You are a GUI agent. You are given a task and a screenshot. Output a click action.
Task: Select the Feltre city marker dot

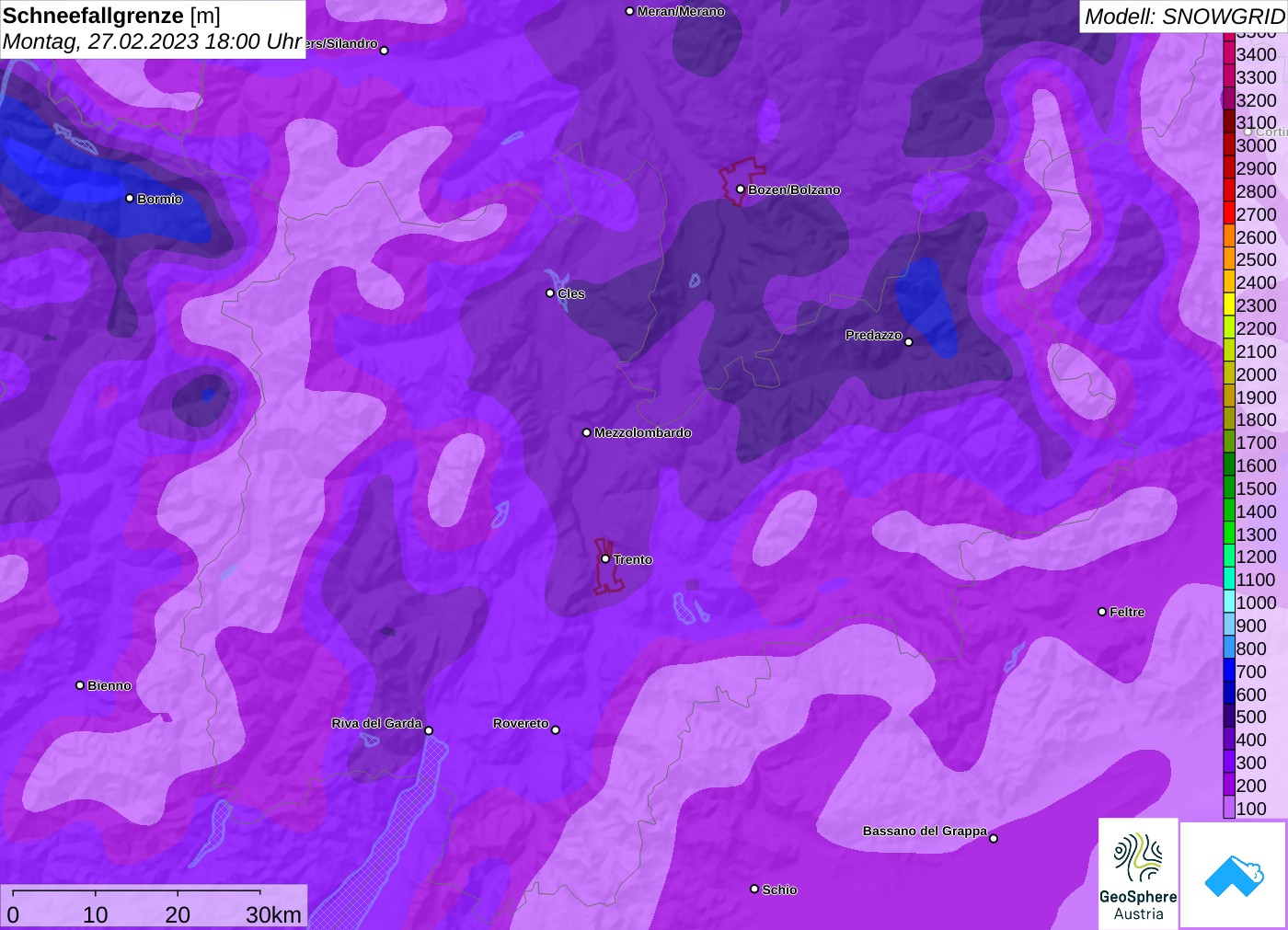[1102, 612]
